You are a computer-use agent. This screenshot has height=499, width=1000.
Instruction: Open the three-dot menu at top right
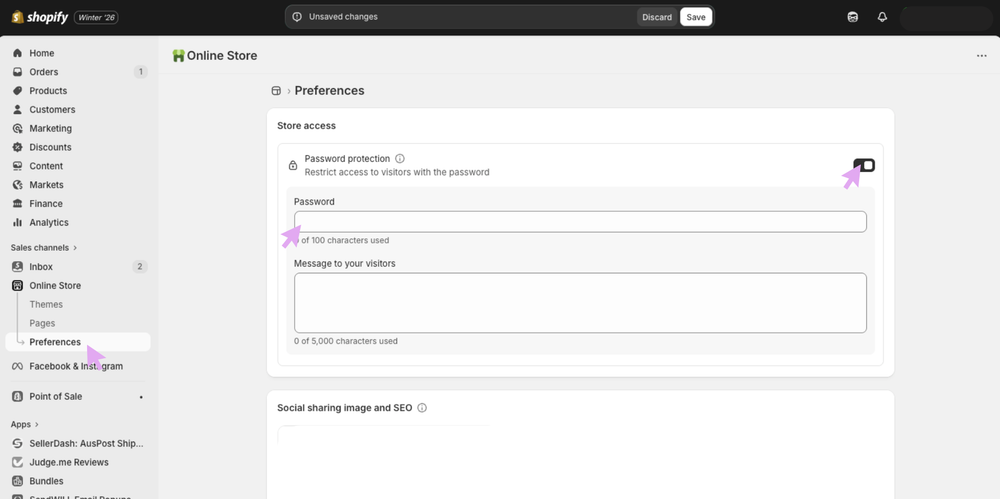[x=981, y=56]
